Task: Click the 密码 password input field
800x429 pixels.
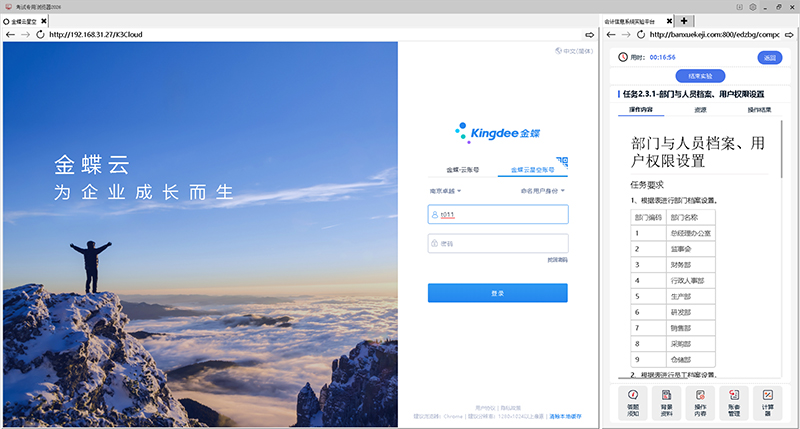Action: (498, 243)
